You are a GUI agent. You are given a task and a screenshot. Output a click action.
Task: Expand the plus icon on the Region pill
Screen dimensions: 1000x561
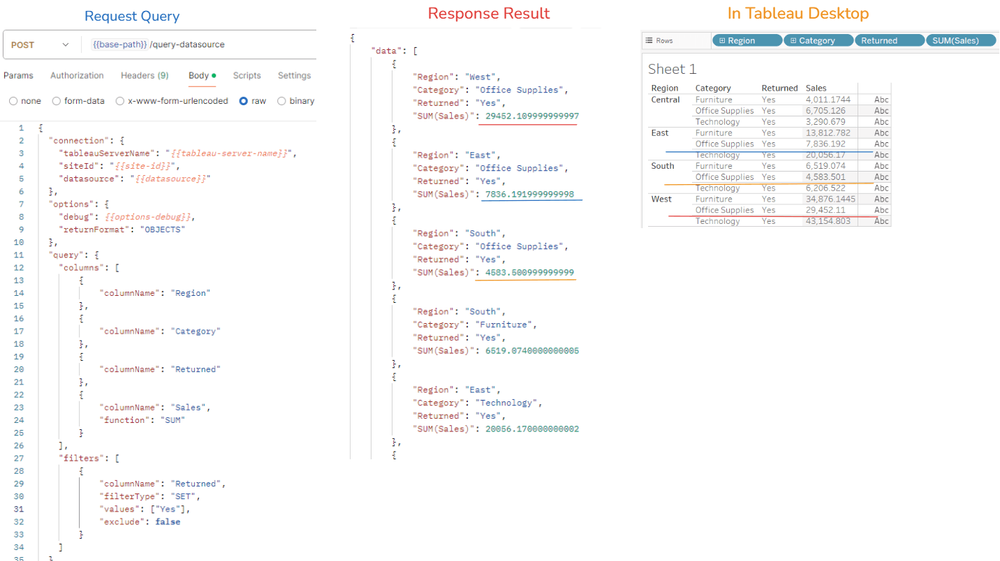coord(722,40)
